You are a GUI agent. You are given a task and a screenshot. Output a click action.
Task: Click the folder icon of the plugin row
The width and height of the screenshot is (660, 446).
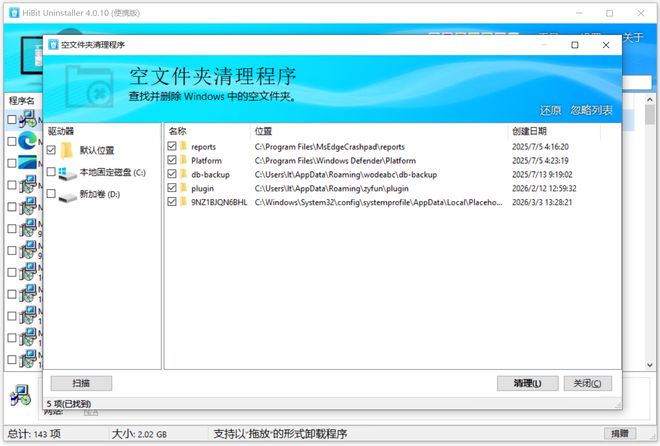pos(183,188)
